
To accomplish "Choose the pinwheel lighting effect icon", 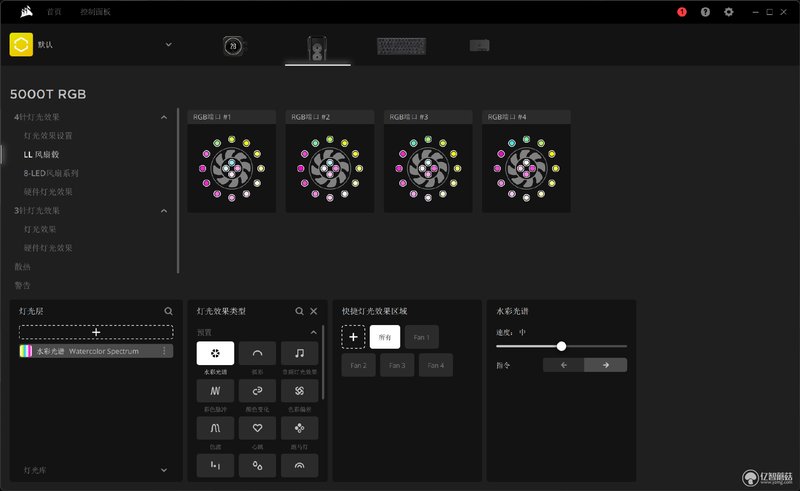I will (299, 390).
